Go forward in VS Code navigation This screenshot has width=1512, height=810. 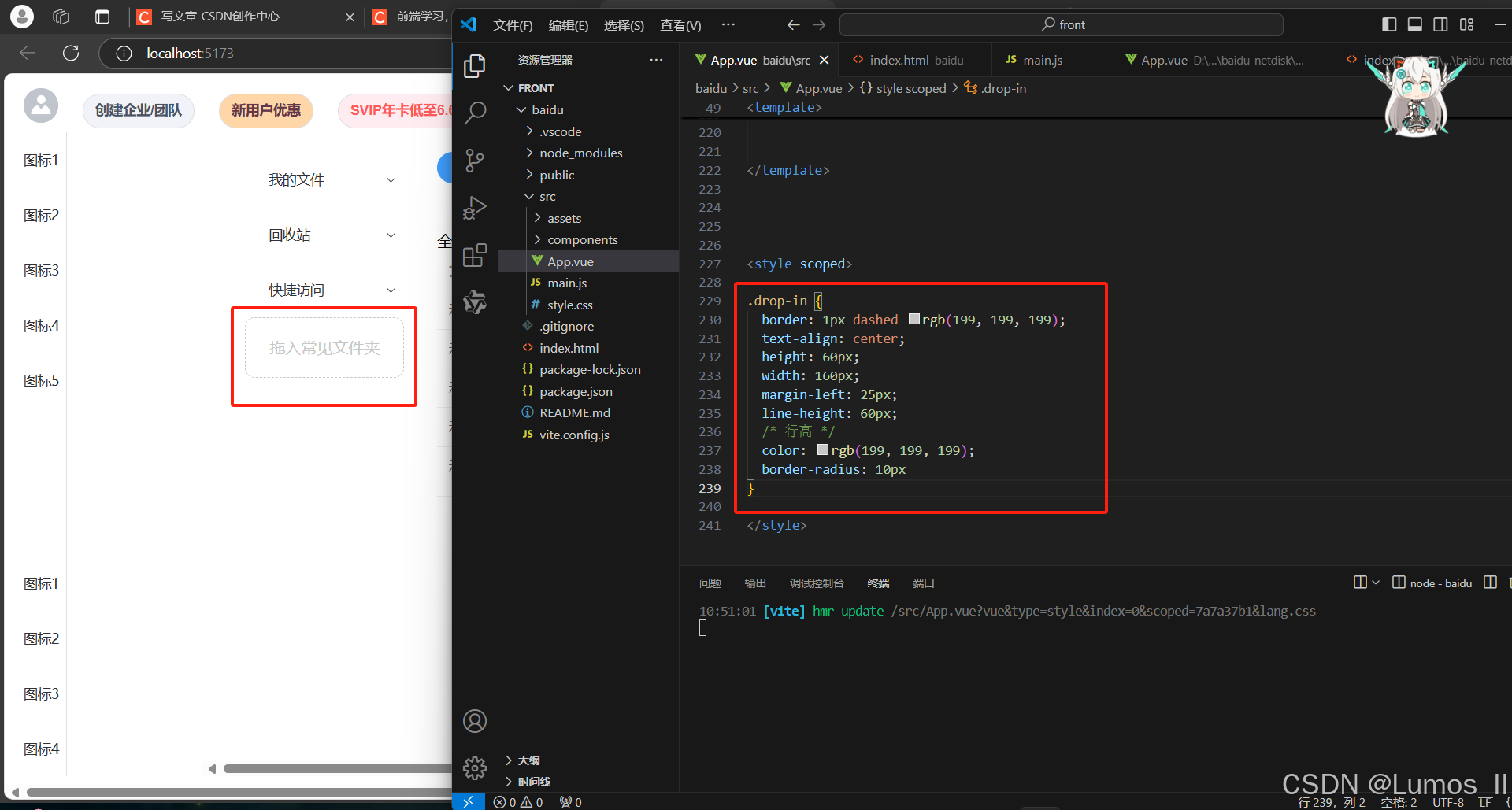820,25
